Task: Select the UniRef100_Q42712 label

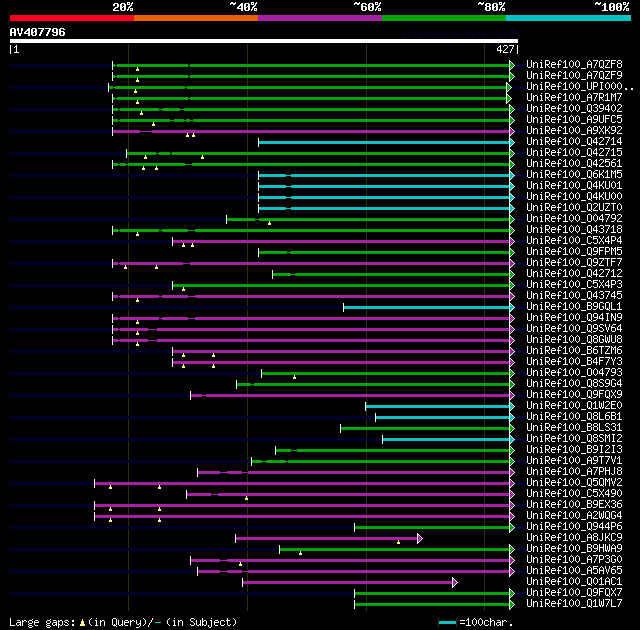Action: tap(574, 274)
